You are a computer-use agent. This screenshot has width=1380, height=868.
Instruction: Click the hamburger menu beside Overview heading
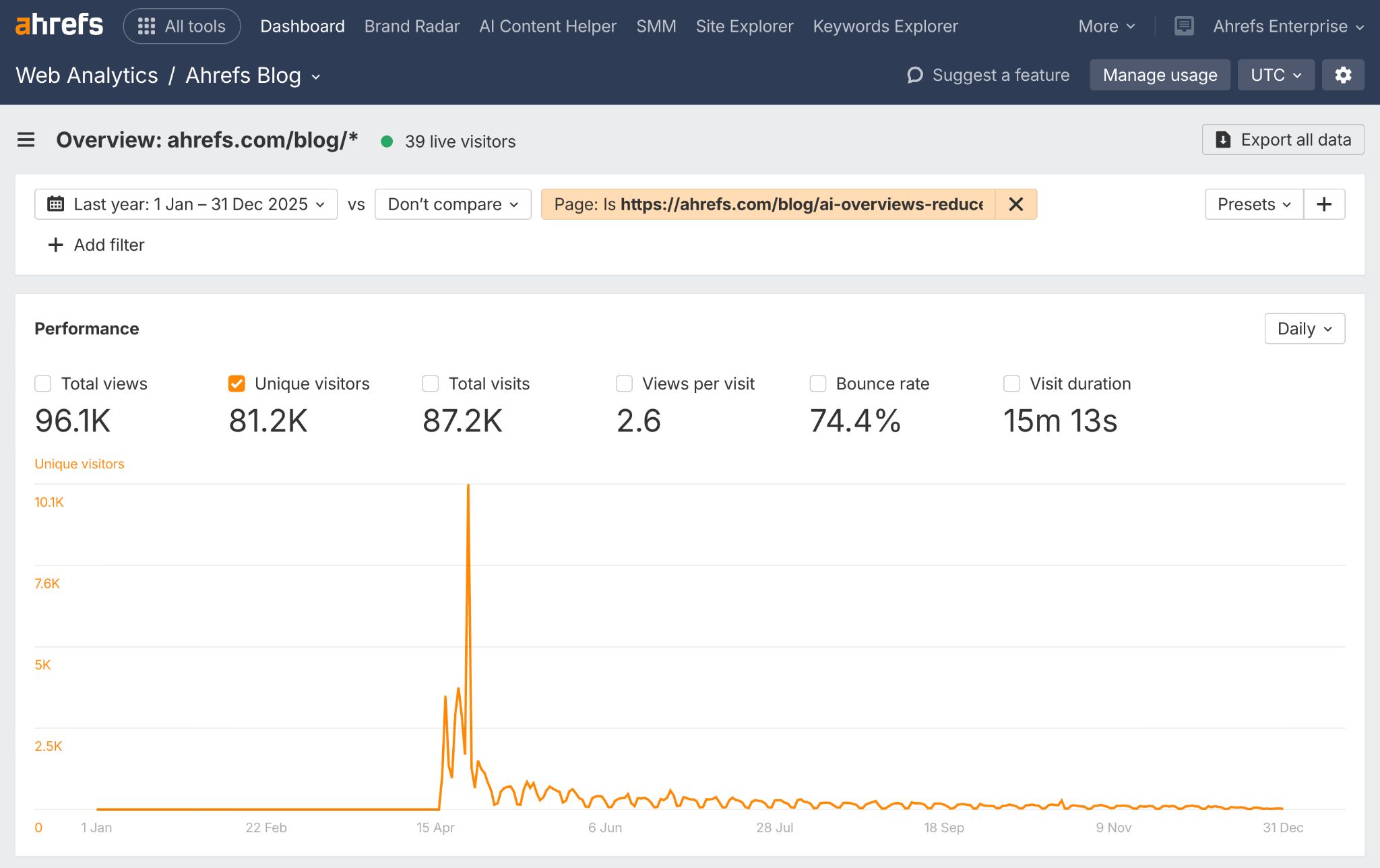point(26,139)
